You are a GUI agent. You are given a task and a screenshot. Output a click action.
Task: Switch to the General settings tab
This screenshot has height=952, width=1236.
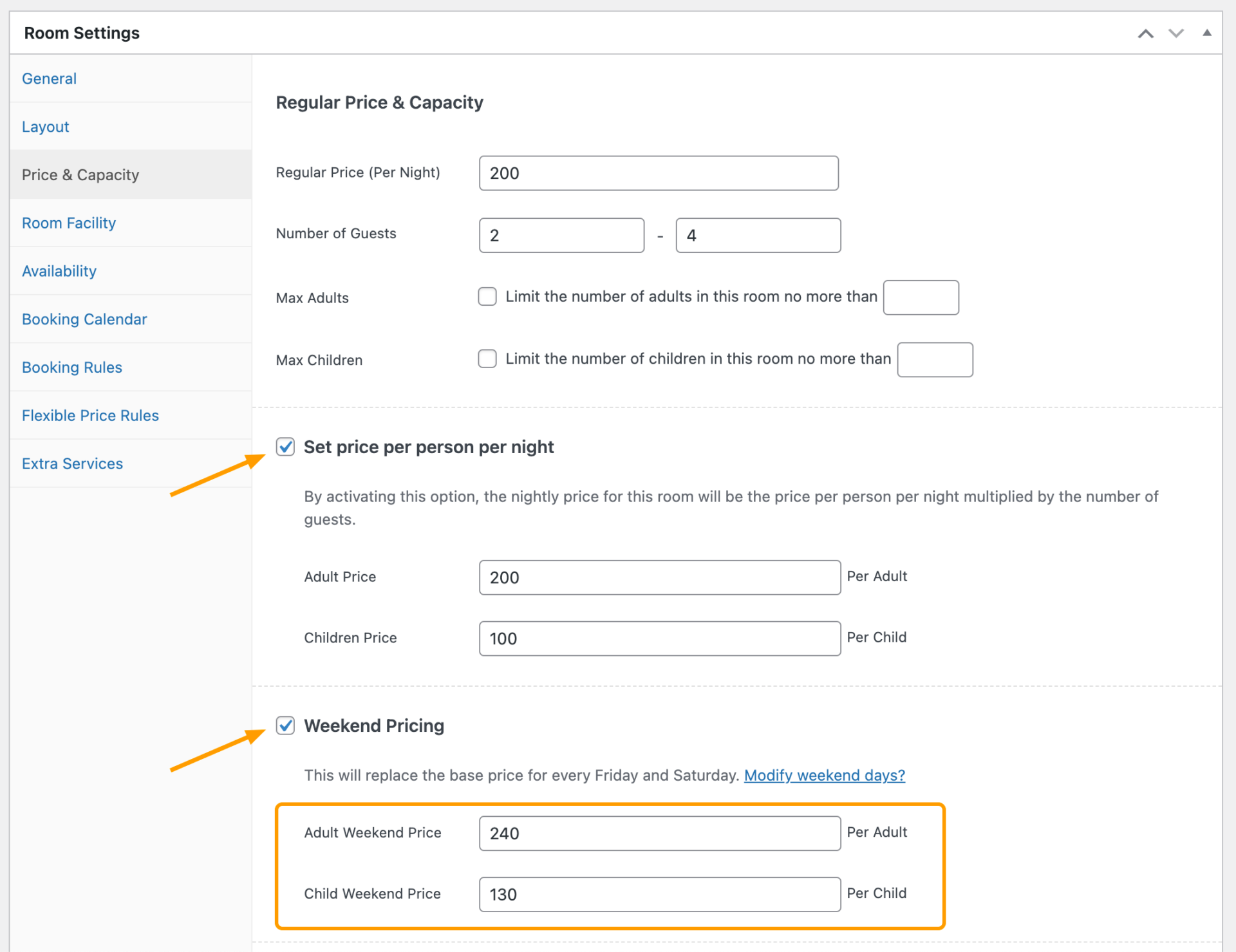49,78
